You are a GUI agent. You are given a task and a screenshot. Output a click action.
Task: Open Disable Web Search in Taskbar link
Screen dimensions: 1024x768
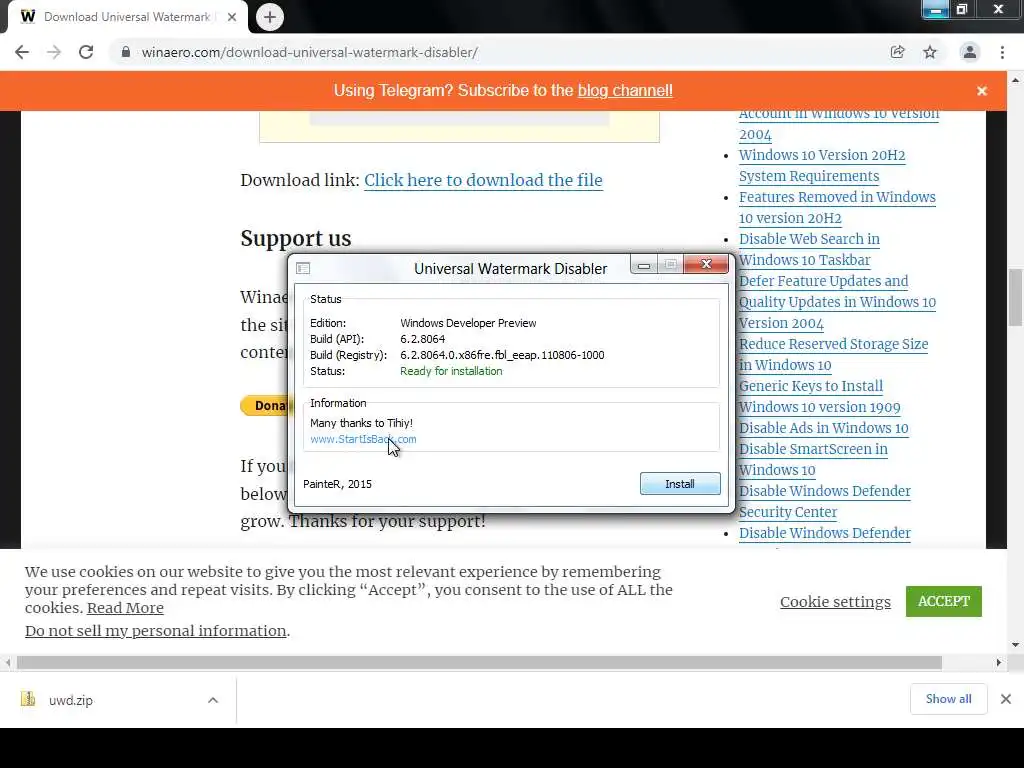click(809, 249)
